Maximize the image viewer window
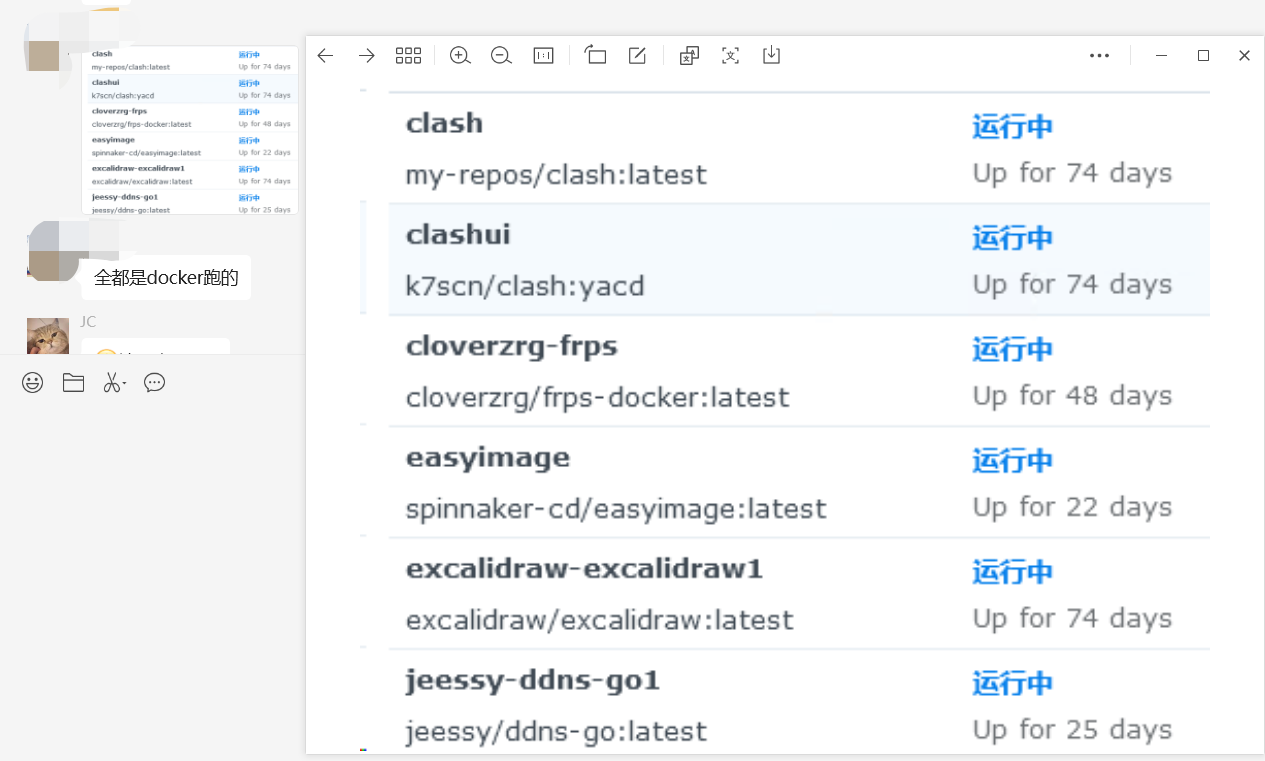This screenshot has width=1265, height=761. coord(1203,56)
